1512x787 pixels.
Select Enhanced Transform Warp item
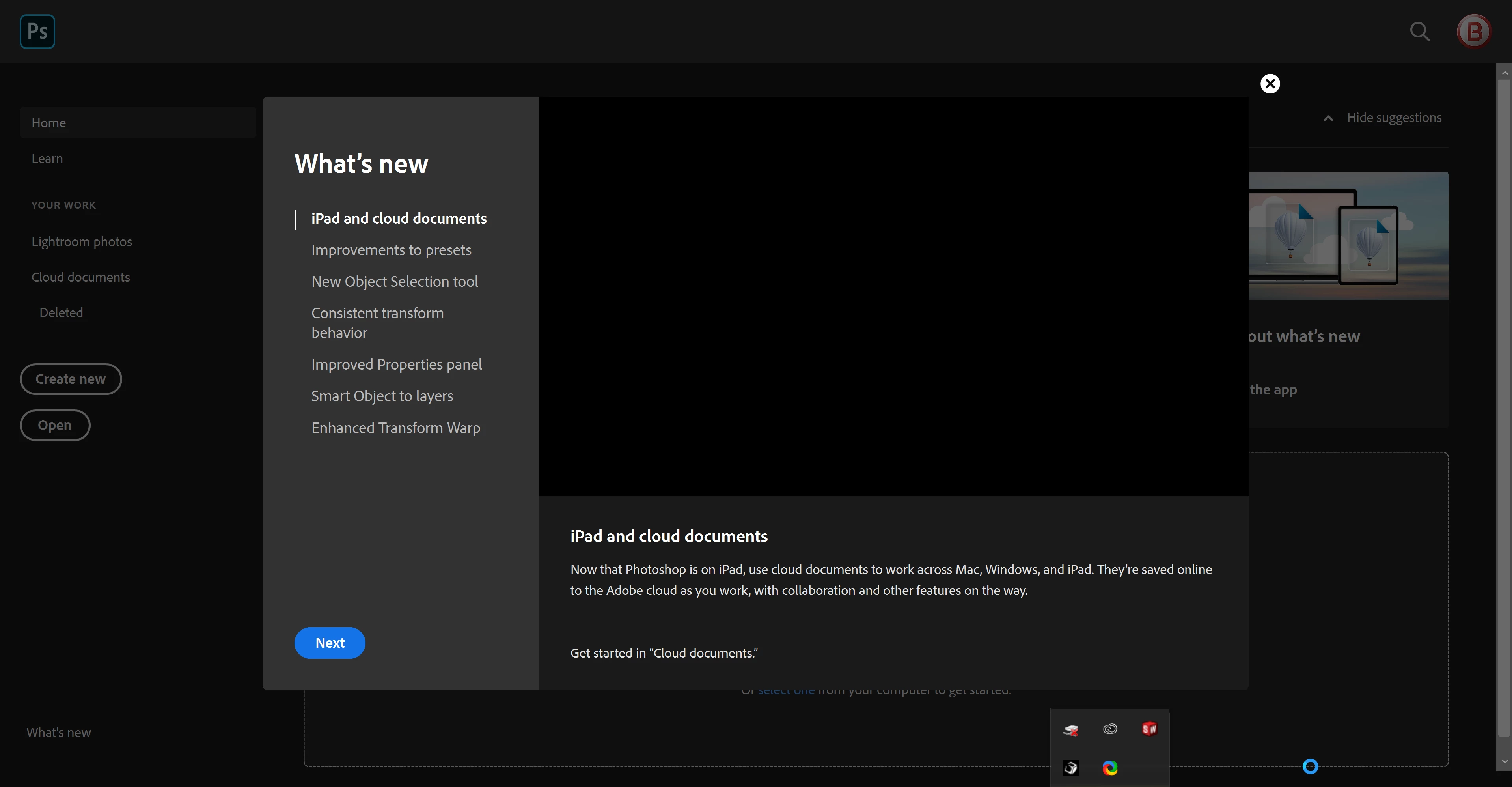point(395,428)
